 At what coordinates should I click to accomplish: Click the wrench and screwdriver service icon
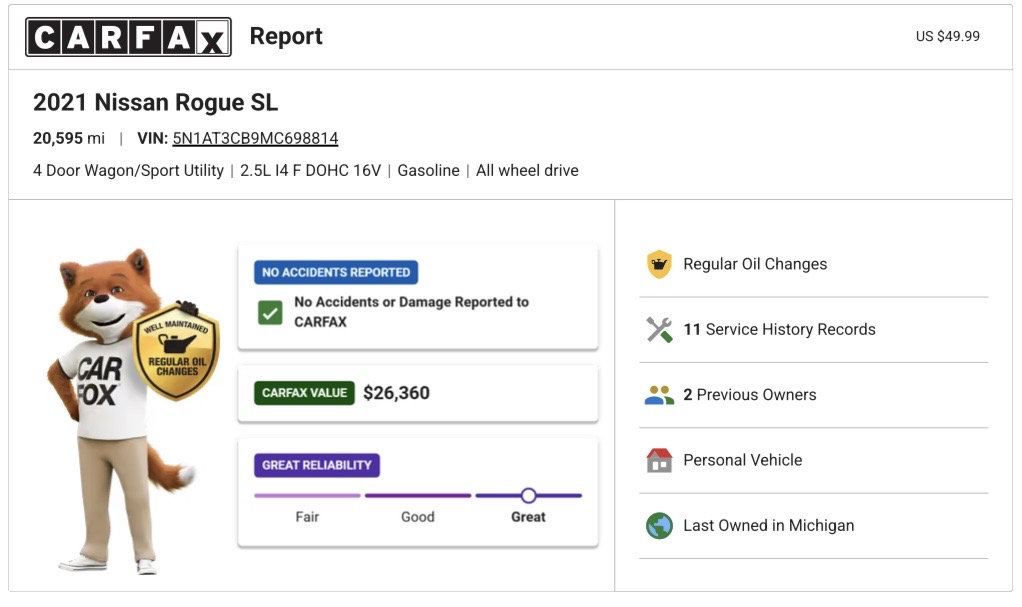(659, 329)
